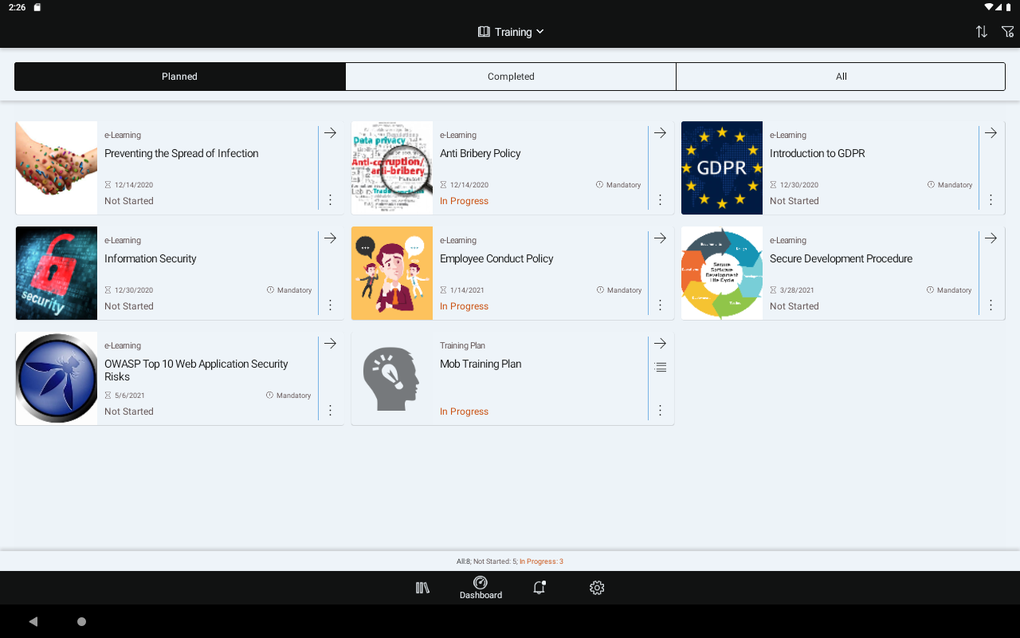Screen dimensions: 1020x638
Task: Select the library icon in bottom navigation
Action: point(422,588)
